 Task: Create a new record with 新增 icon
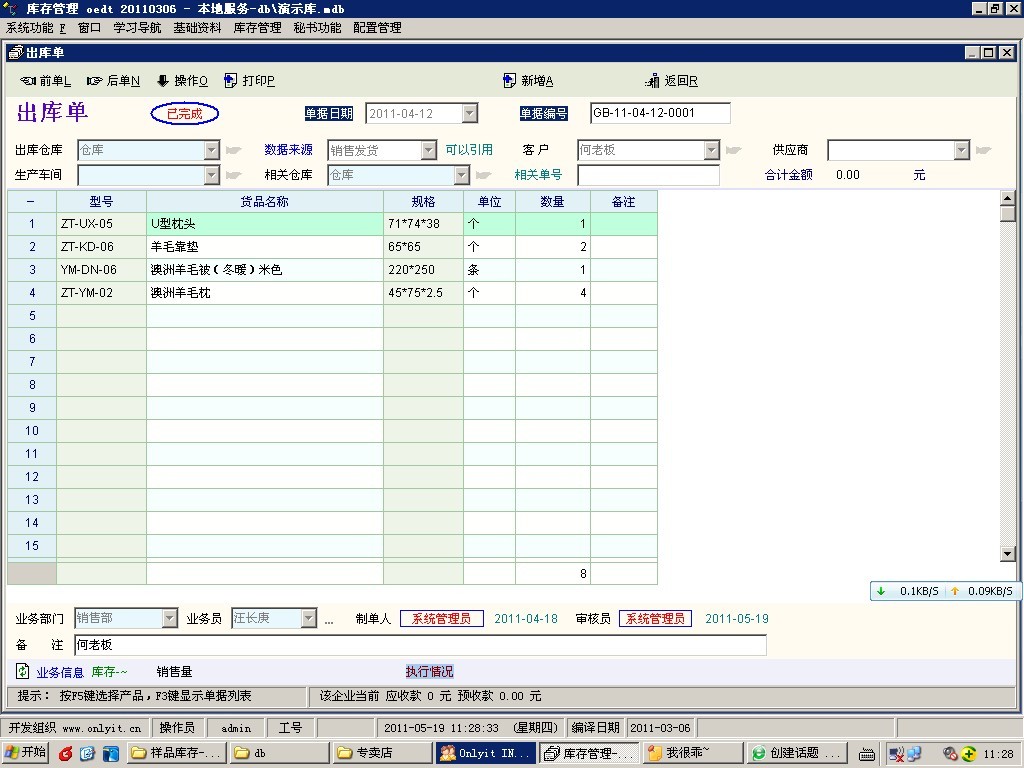[510, 81]
